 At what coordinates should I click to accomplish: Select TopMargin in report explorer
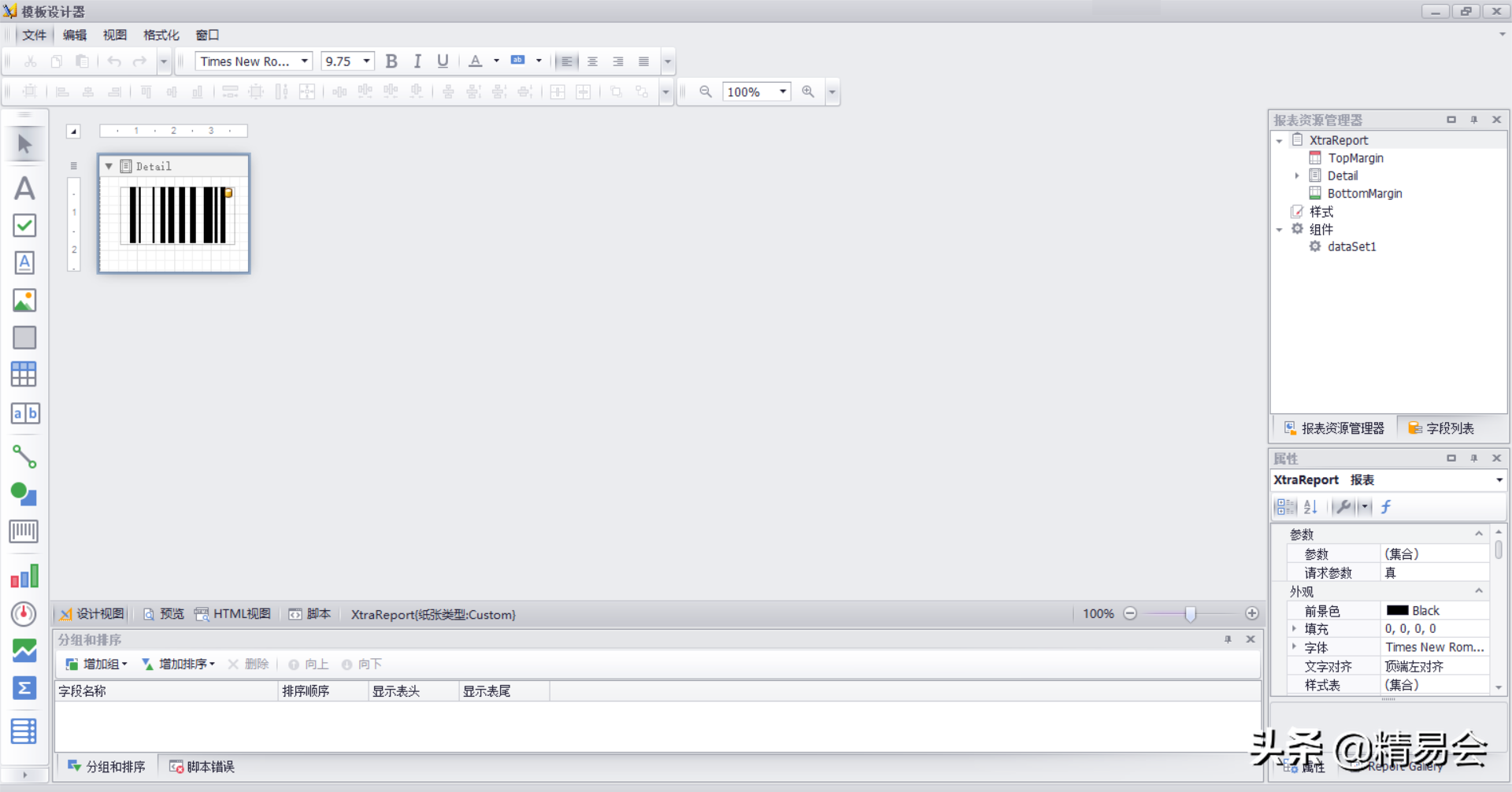tap(1355, 158)
